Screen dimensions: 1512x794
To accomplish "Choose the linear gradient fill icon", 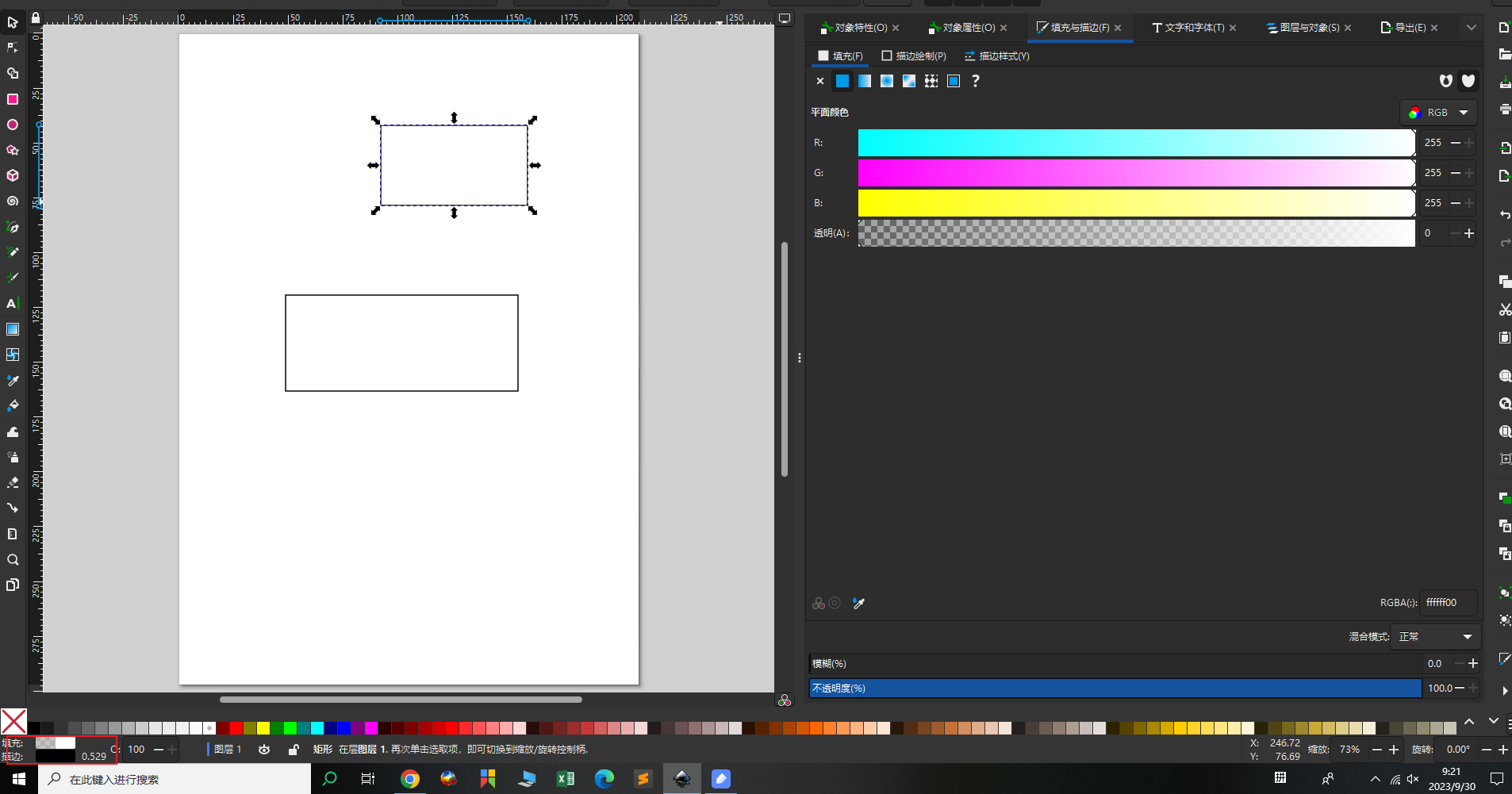I will pyautogui.click(x=865, y=81).
